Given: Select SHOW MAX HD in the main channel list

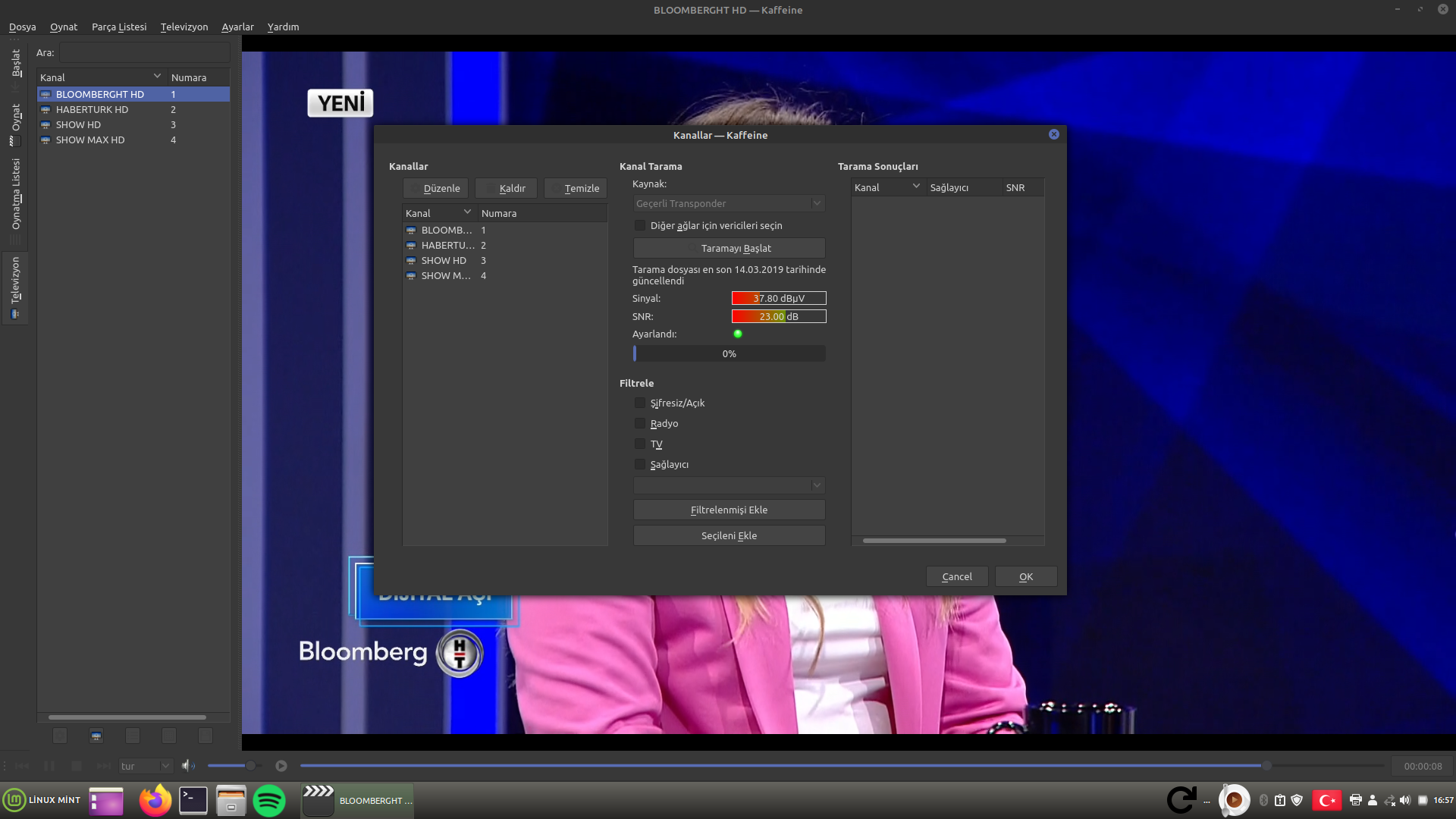Looking at the screenshot, I should pos(133,140).
